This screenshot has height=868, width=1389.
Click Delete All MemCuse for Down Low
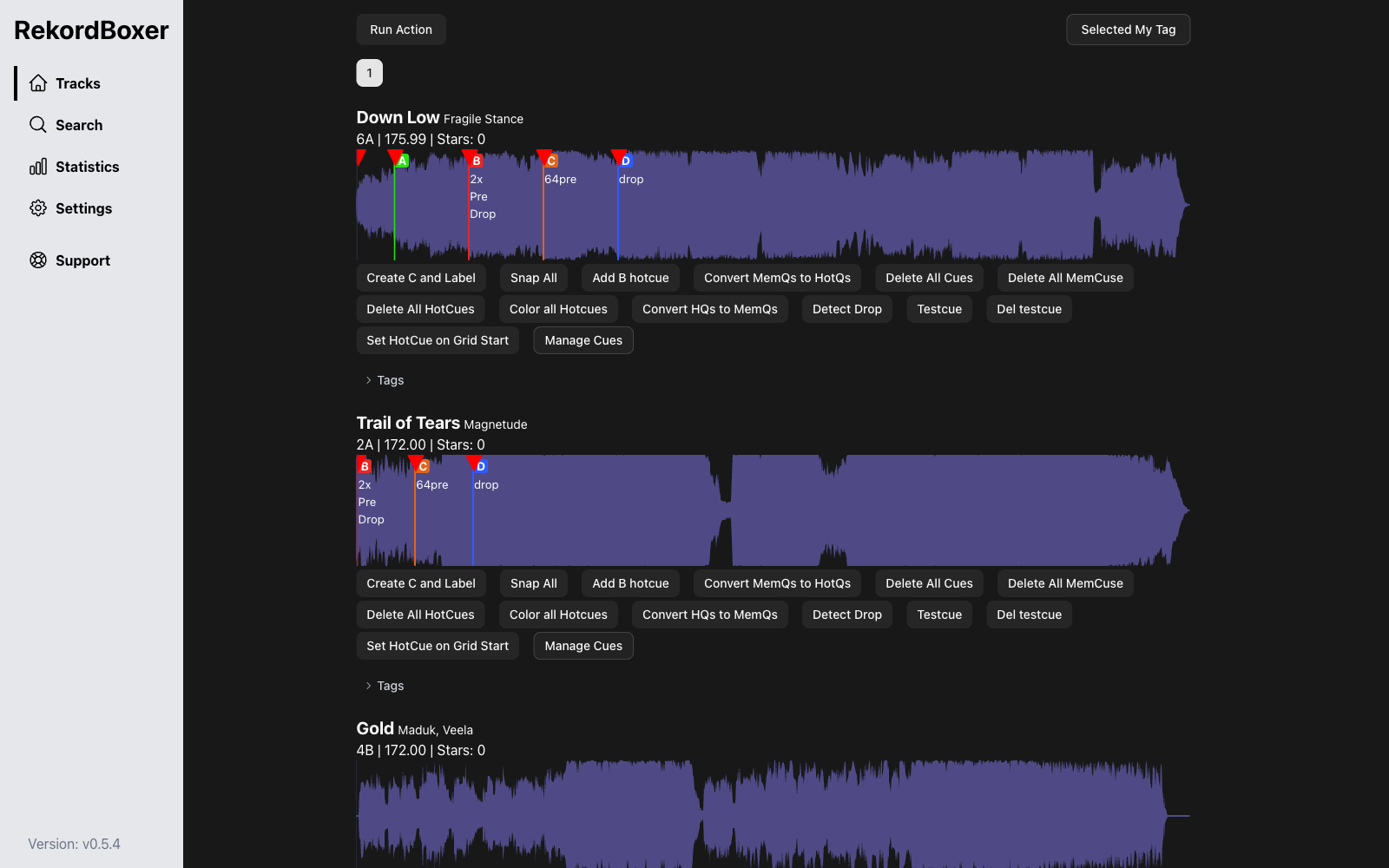coord(1065,278)
